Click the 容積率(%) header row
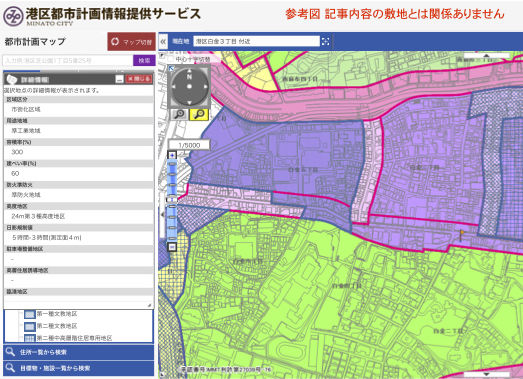Image resolution: width=523 pixels, height=379 pixels. coord(79,142)
